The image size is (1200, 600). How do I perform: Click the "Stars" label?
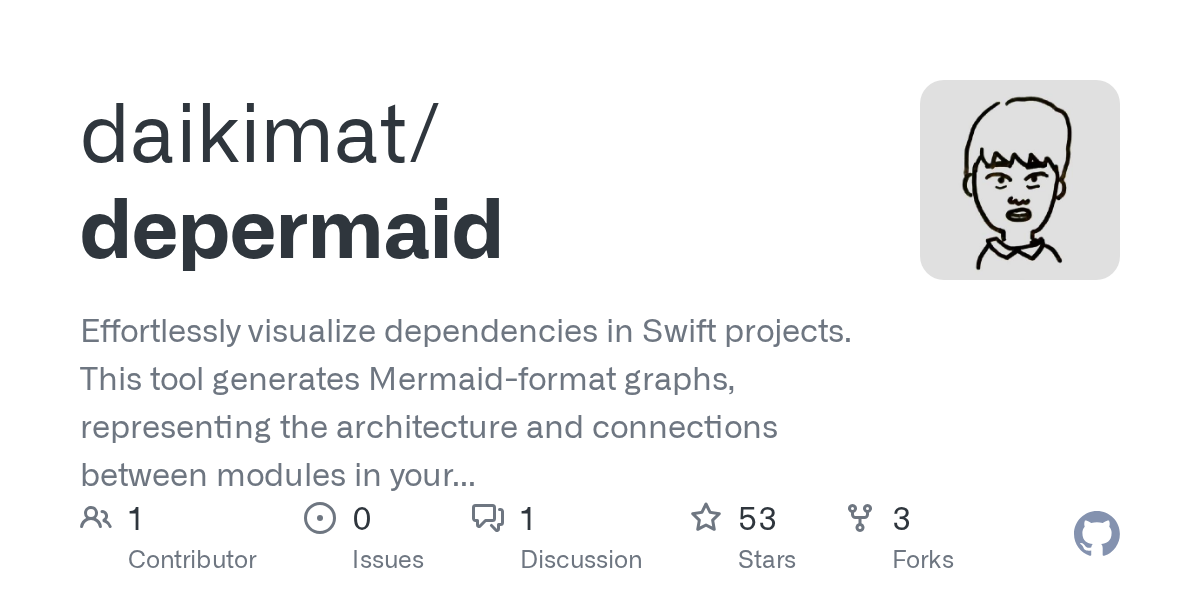[767, 560]
